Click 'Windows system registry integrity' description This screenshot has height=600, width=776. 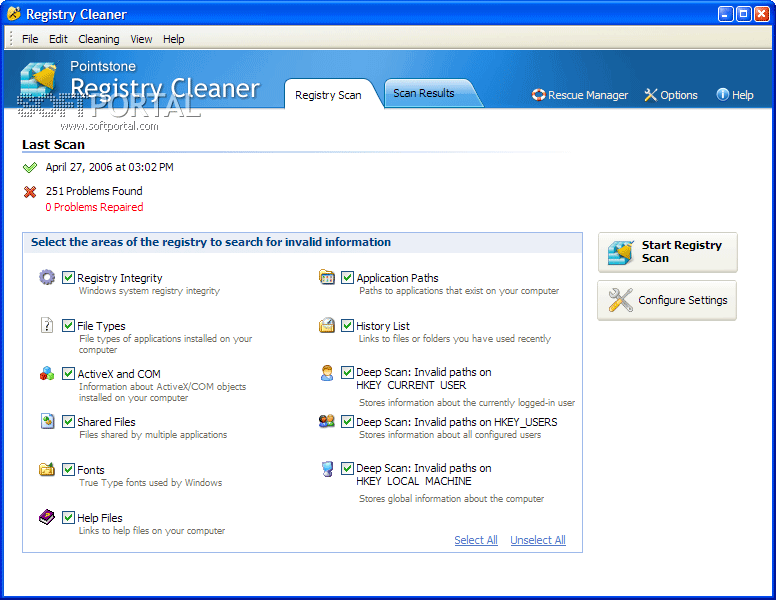(149, 291)
